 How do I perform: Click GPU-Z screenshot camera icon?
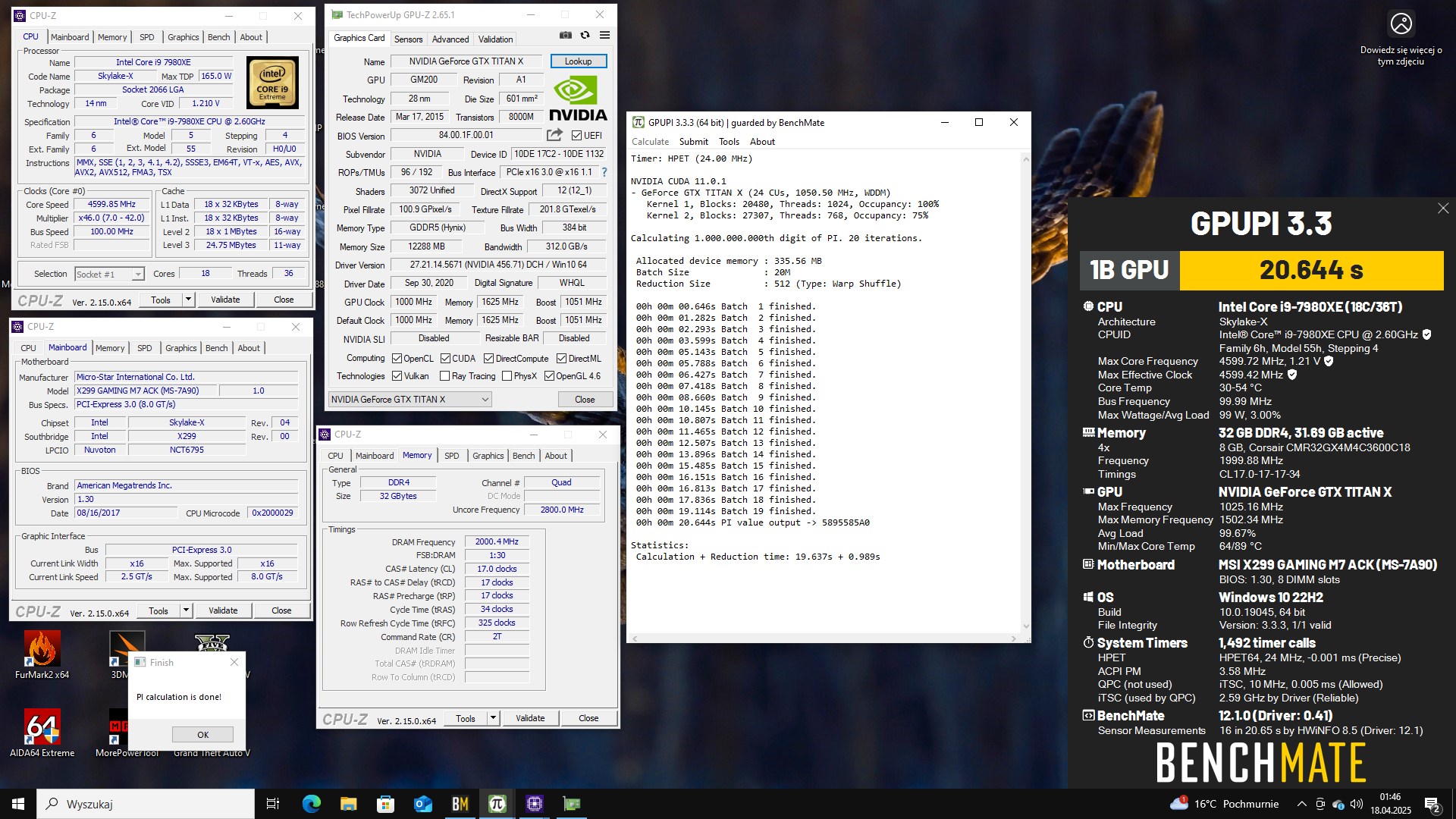565,35
